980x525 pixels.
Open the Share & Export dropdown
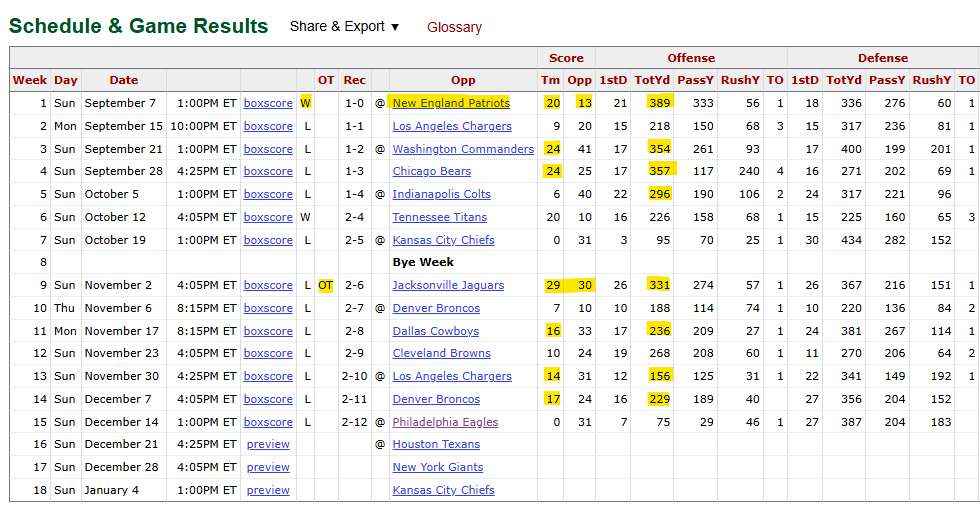344,27
